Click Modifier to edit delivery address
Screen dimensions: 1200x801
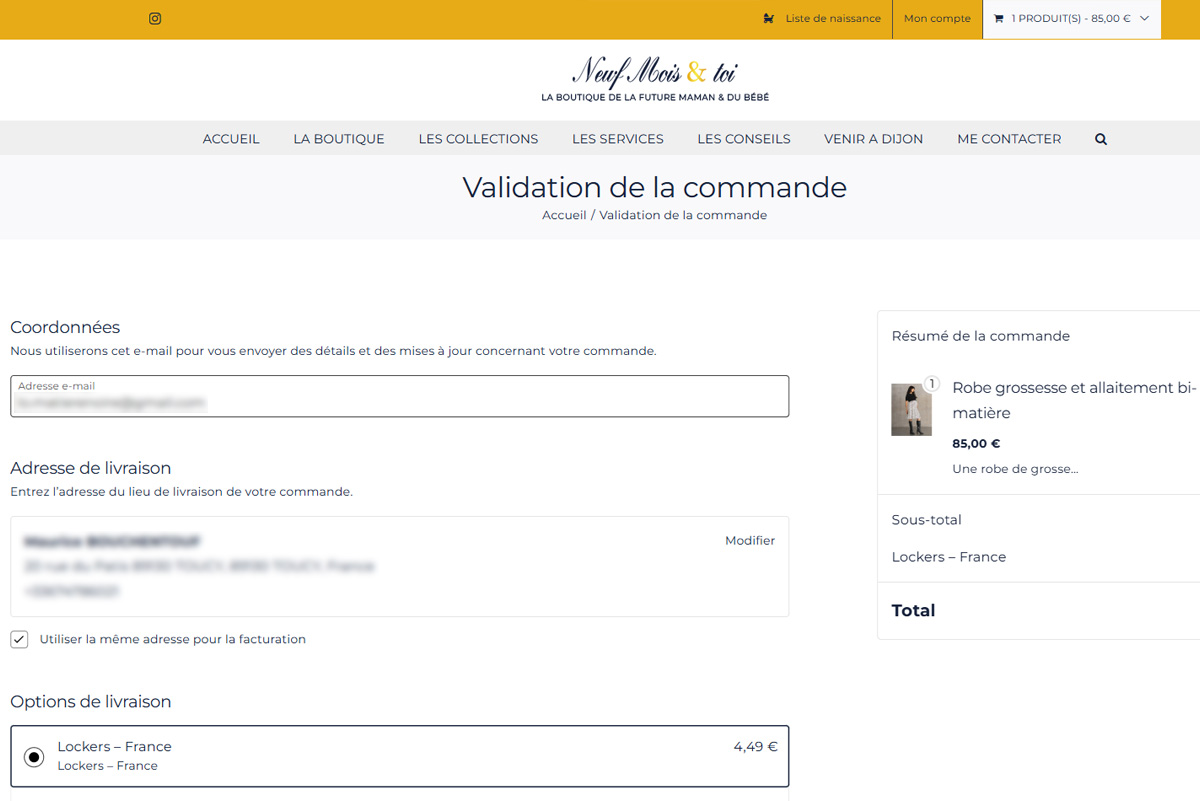tap(750, 540)
